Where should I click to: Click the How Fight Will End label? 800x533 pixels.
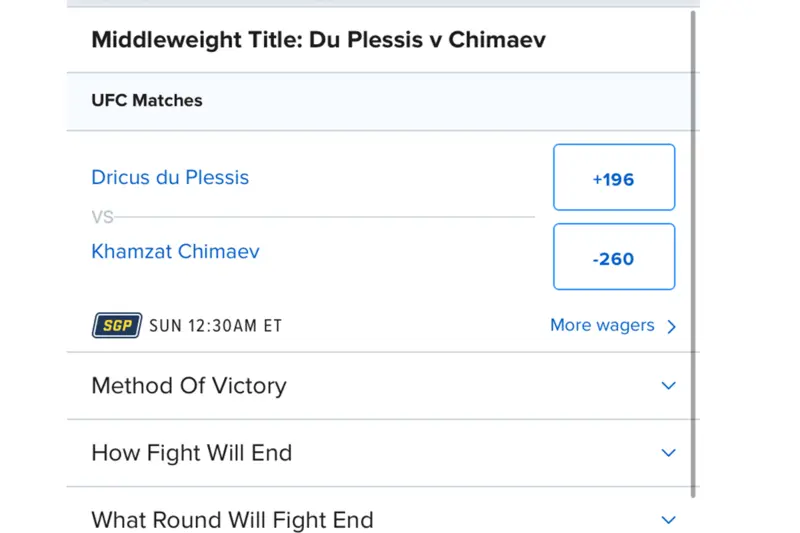pyautogui.click(x=191, y=452)
